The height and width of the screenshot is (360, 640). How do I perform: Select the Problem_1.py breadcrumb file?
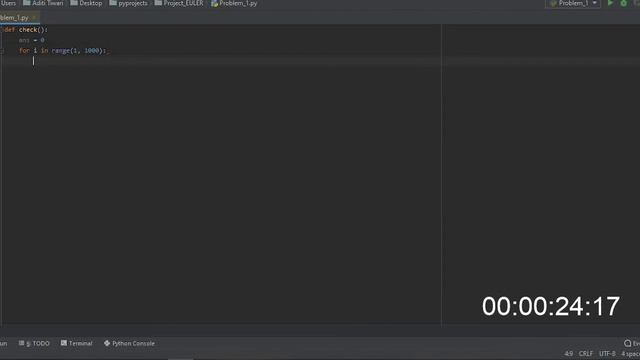(x=234, y=3)
